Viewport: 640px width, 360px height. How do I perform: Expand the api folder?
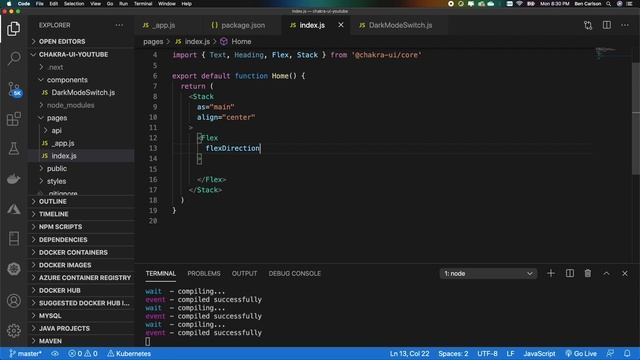56,130
